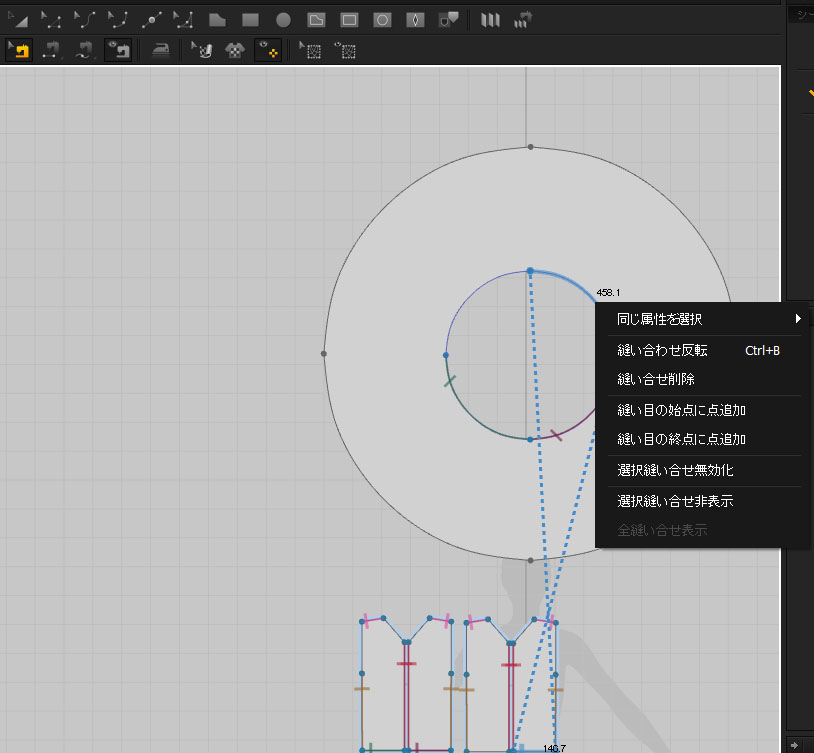Select the Internal Rectangle tool

349,19
